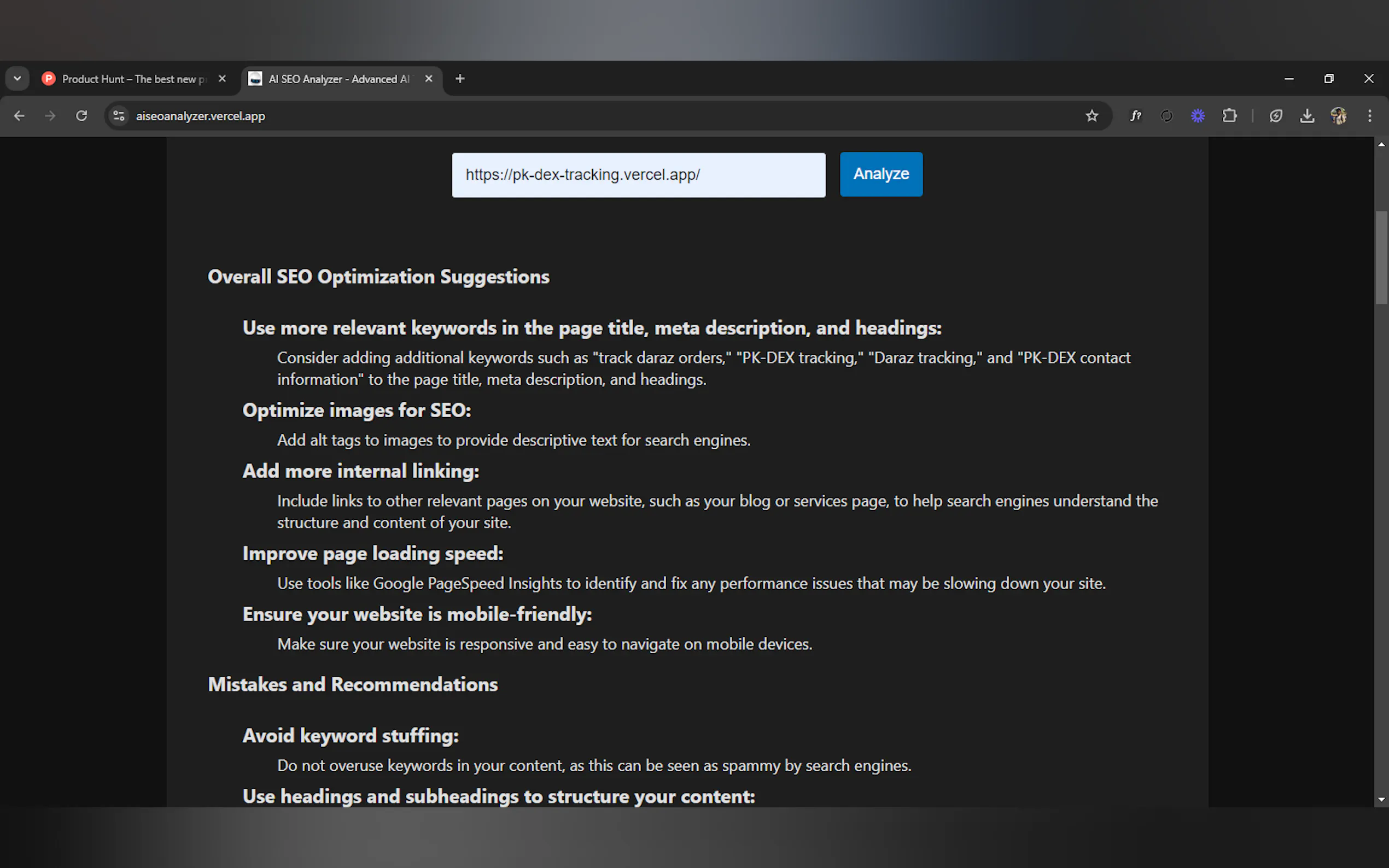The image size is (1389, 868).
Task: Click the f? font extension icon
Action: point(1135,116)
